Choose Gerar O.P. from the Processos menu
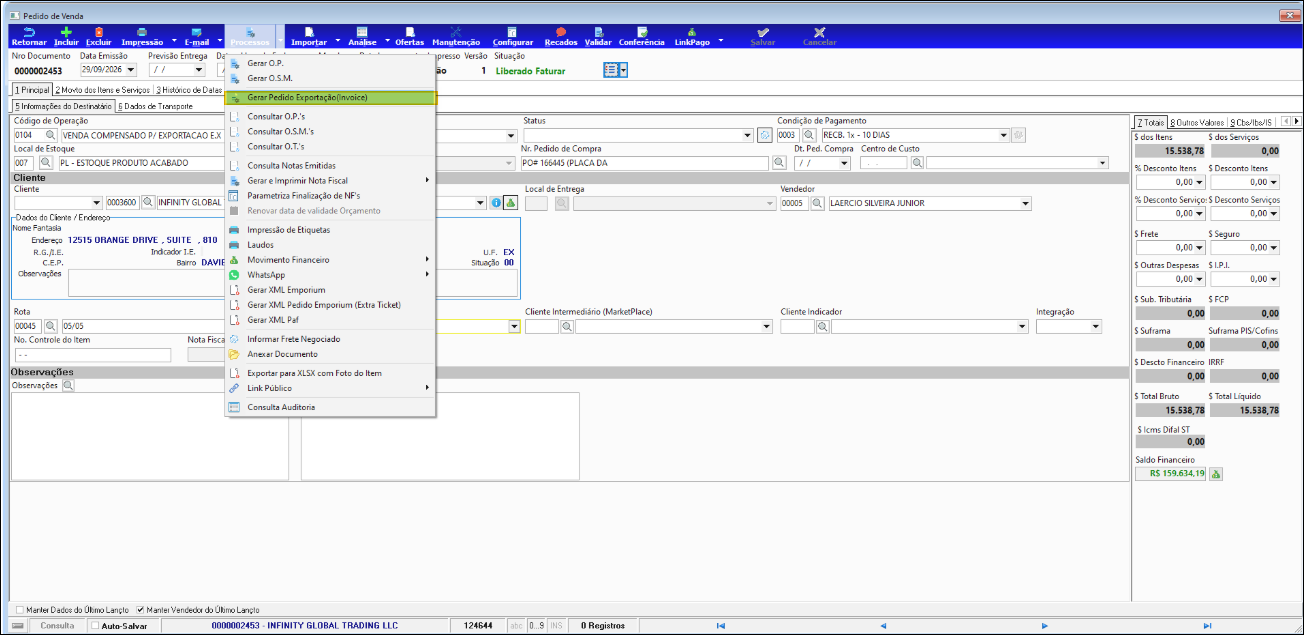The image size is (1304, 635). click(331, 63)
